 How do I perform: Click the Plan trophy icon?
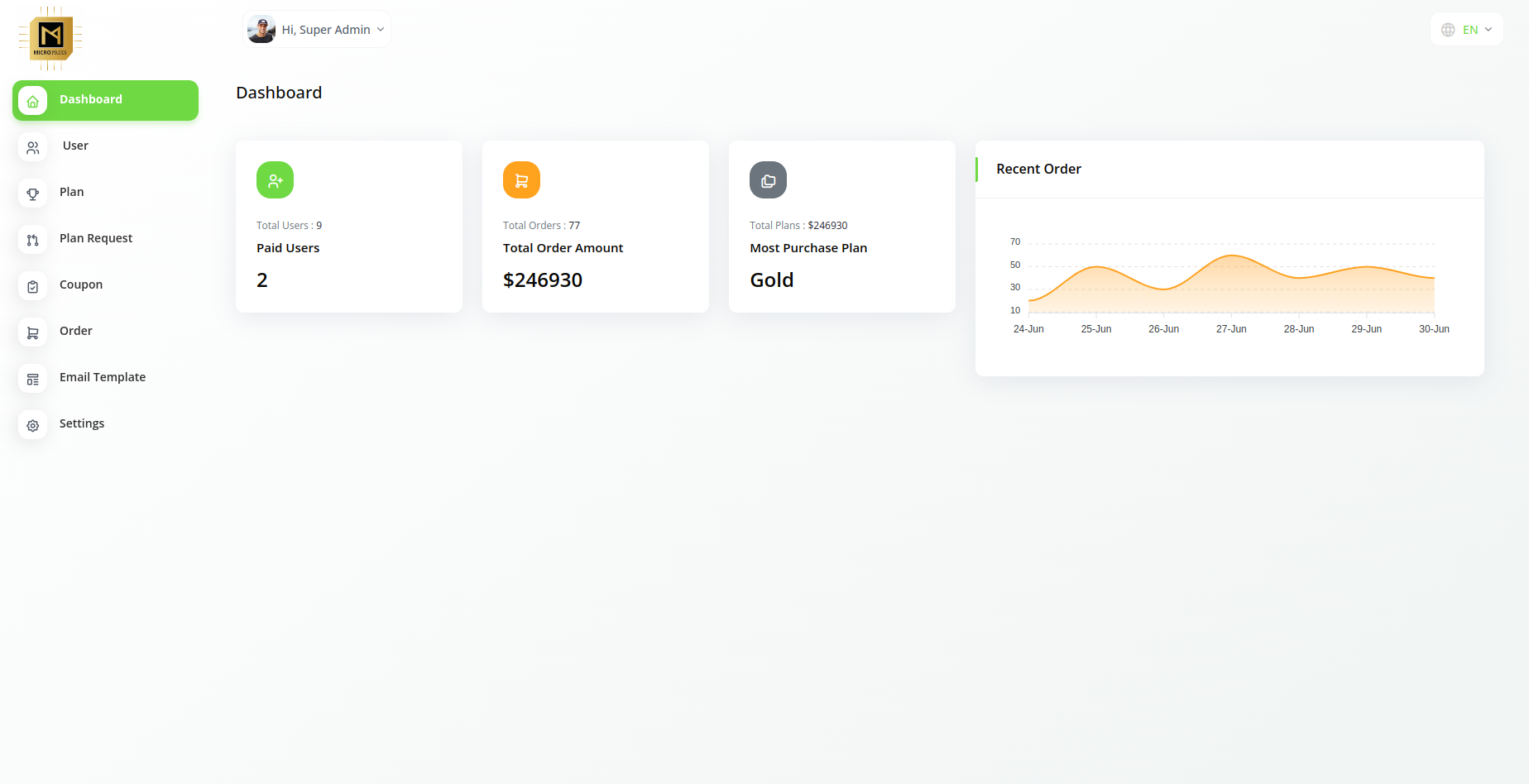[x=32, y=194]
